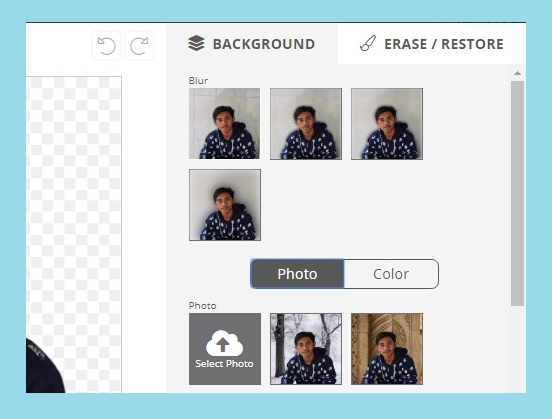This screenshot has height=419, width=552.
Task: Apply the snowy trees photo background
Action: 306,349
